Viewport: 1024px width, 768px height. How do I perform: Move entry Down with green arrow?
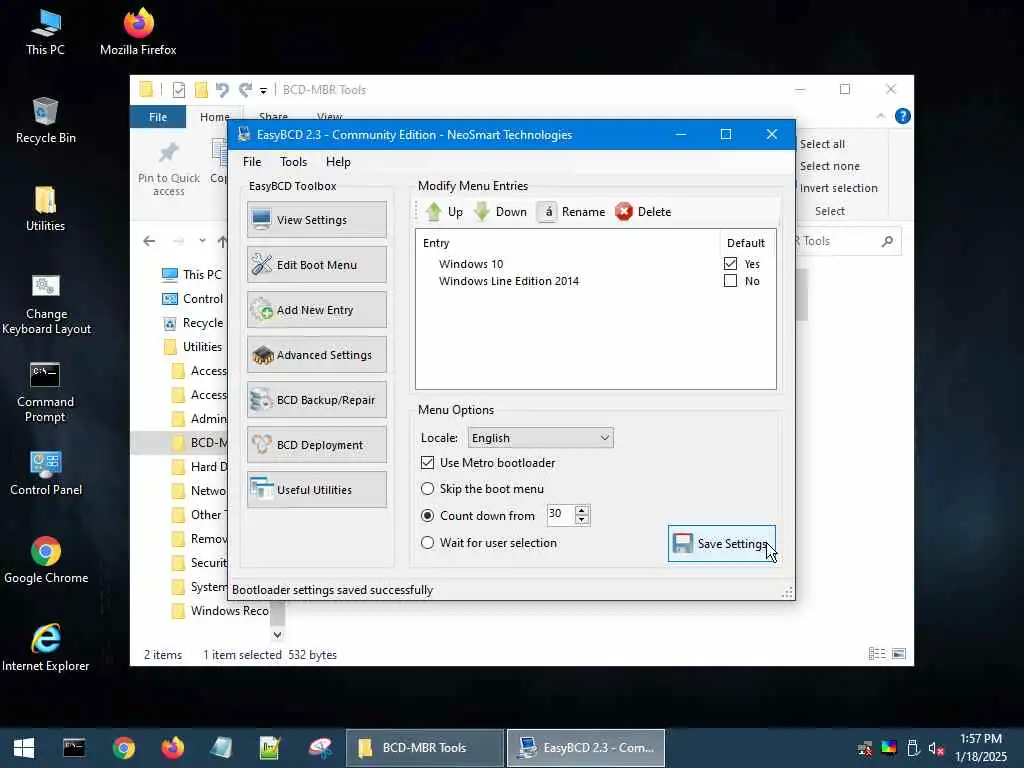click(x=500, y=212)
